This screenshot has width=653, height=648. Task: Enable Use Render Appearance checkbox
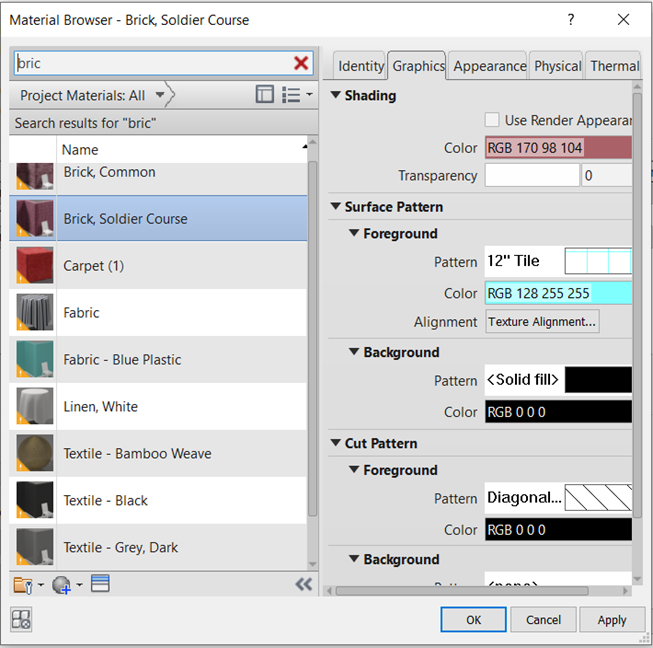(492, 120)
